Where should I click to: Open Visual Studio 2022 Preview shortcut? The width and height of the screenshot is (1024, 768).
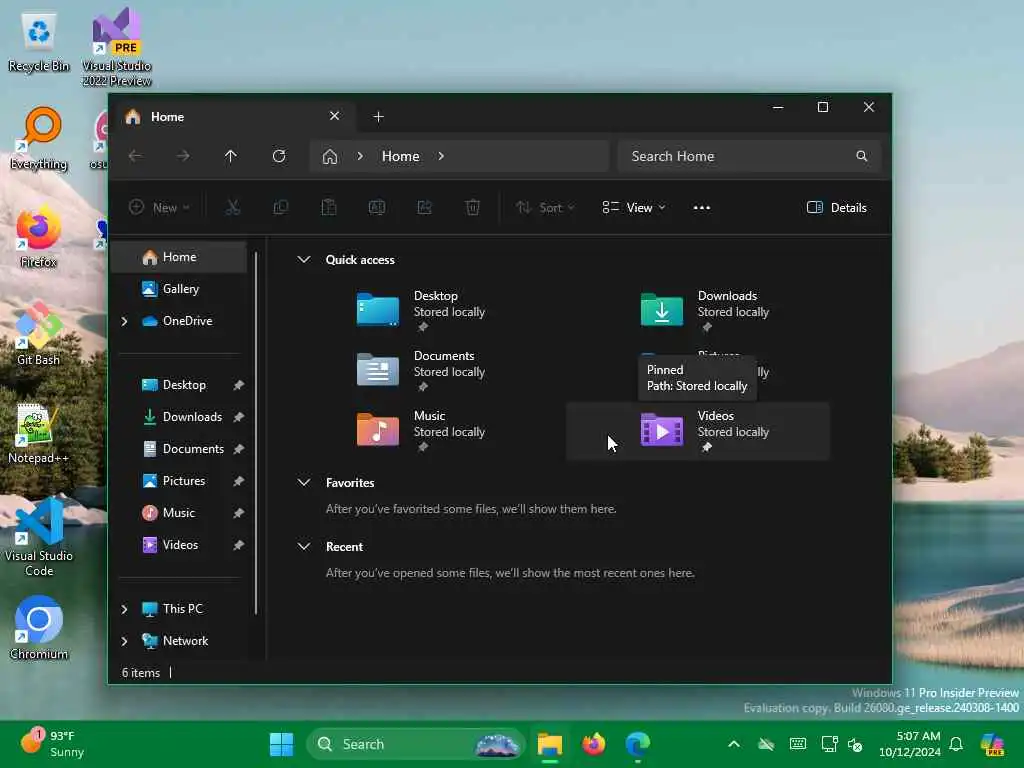(x=116, y=47)
